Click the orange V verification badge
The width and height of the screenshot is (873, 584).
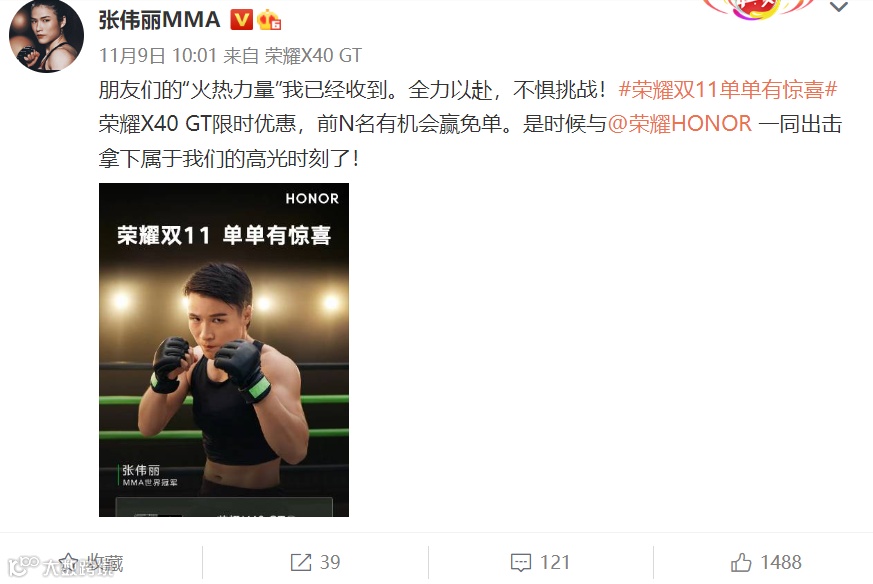click(x=241, y=20)
